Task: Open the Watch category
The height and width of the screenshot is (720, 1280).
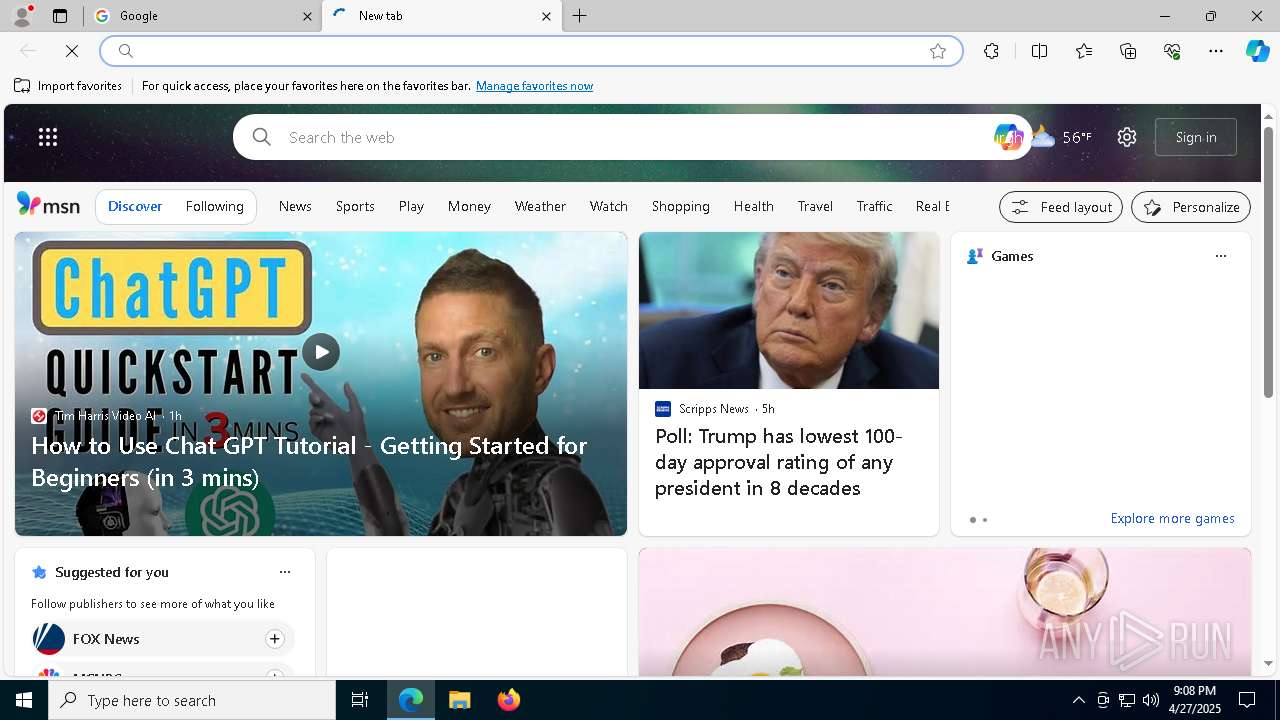Action: pos(608,206)
